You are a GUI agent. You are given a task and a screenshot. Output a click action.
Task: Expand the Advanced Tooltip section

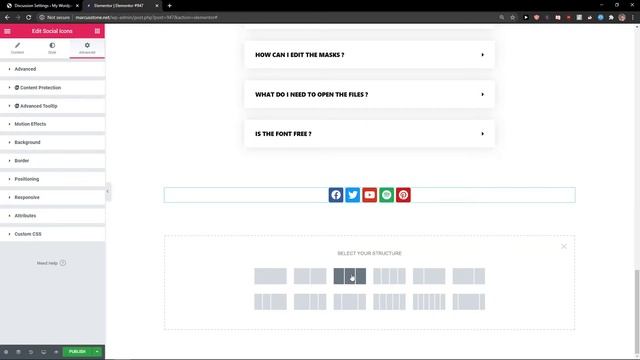pos(52,106)
